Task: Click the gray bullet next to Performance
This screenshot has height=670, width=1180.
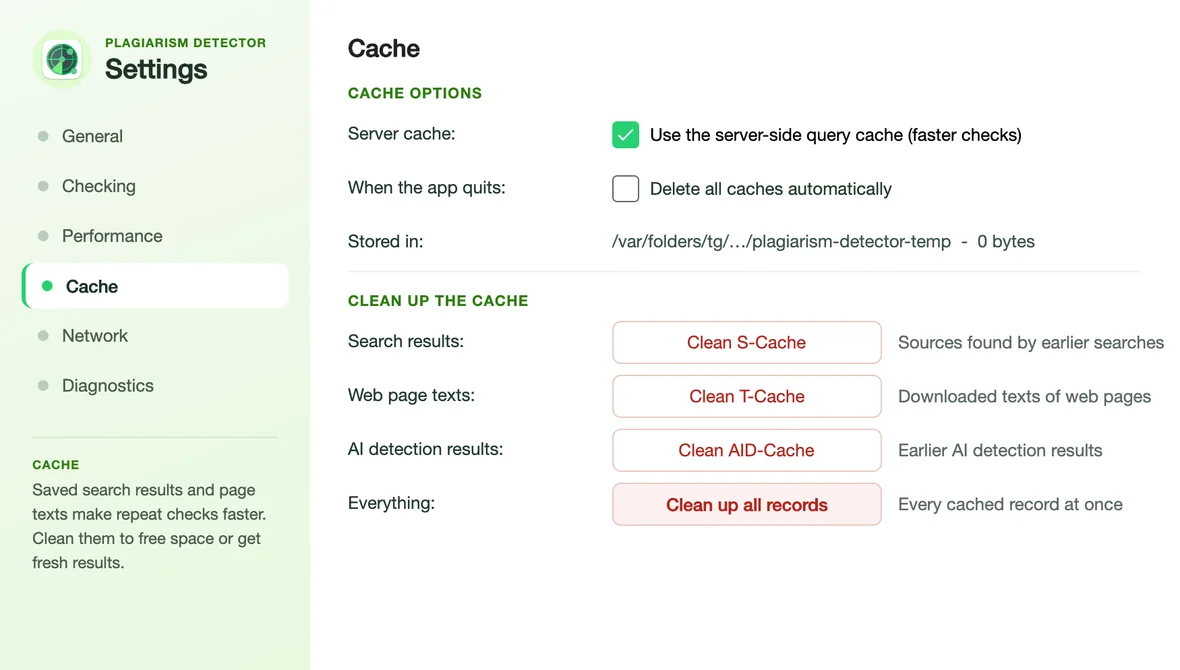Action: pos(43,236)
